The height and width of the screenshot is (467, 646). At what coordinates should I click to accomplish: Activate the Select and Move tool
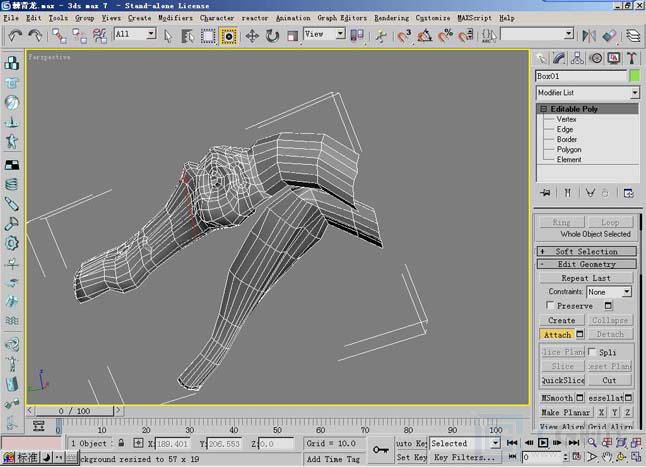click(x=252, y=36)
